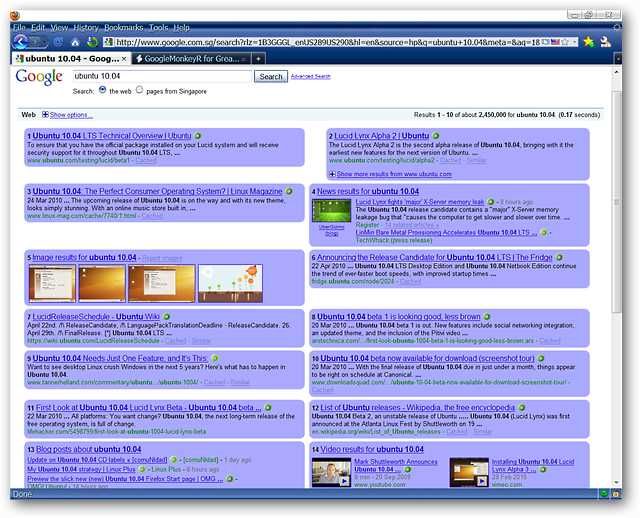The height and width of the screenshot is (518, 640).
Task: Select 'the web' search radio button
Action: point(102,90)
